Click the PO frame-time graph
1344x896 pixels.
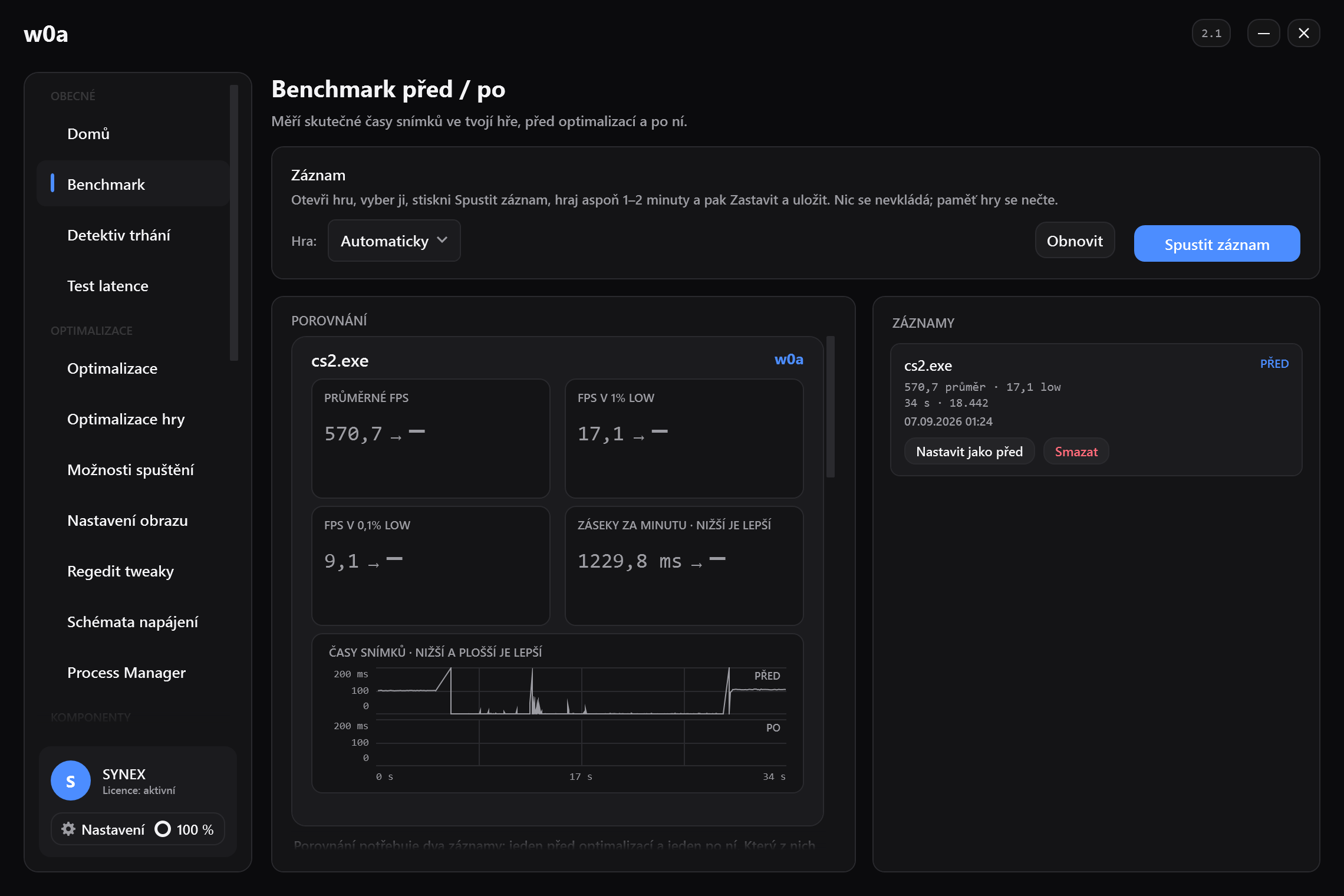tap(581, 743)
